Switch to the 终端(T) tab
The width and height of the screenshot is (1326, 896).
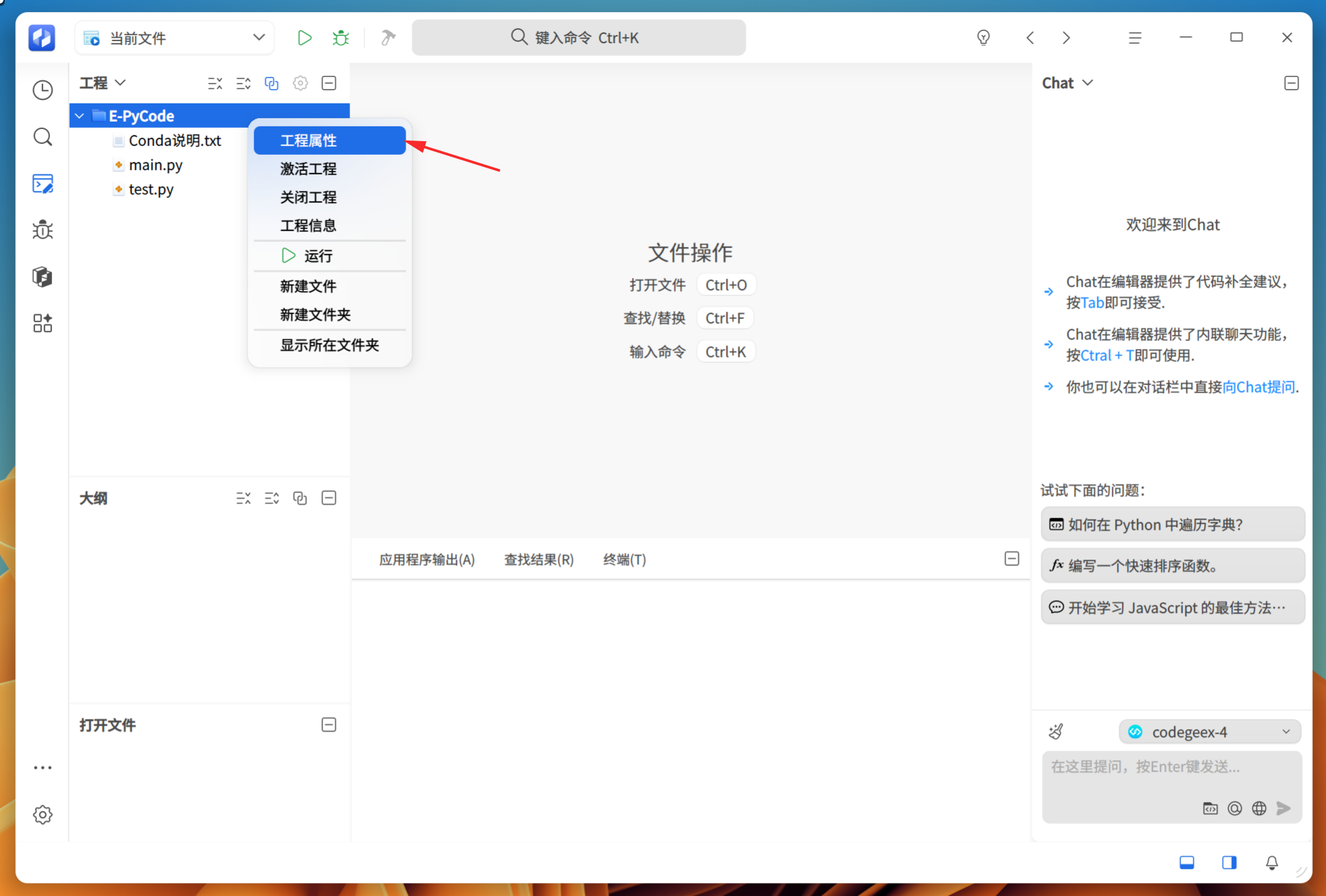(624, 559)
